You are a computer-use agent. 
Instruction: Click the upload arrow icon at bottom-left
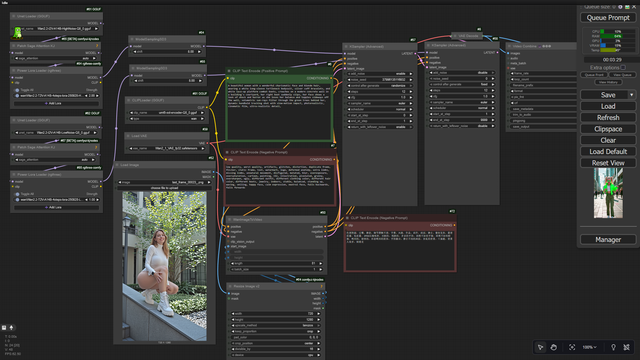pos(11,327)
